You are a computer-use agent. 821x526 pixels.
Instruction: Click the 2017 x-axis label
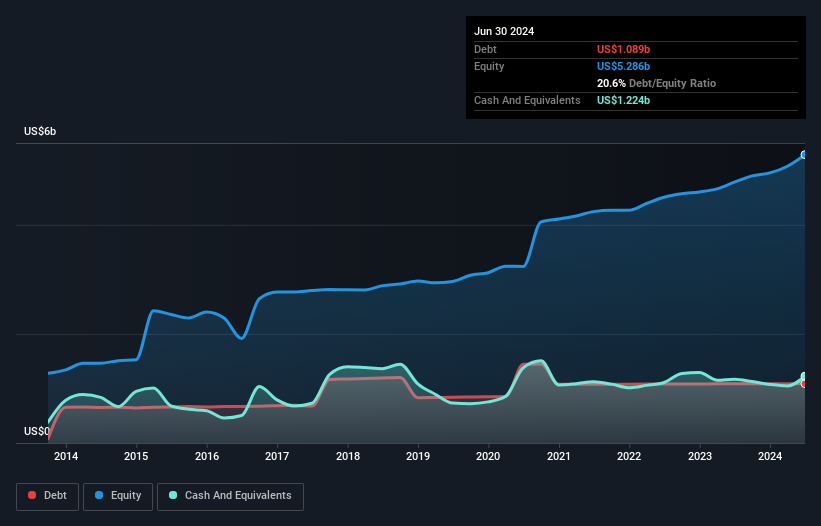tap(277, 456)
